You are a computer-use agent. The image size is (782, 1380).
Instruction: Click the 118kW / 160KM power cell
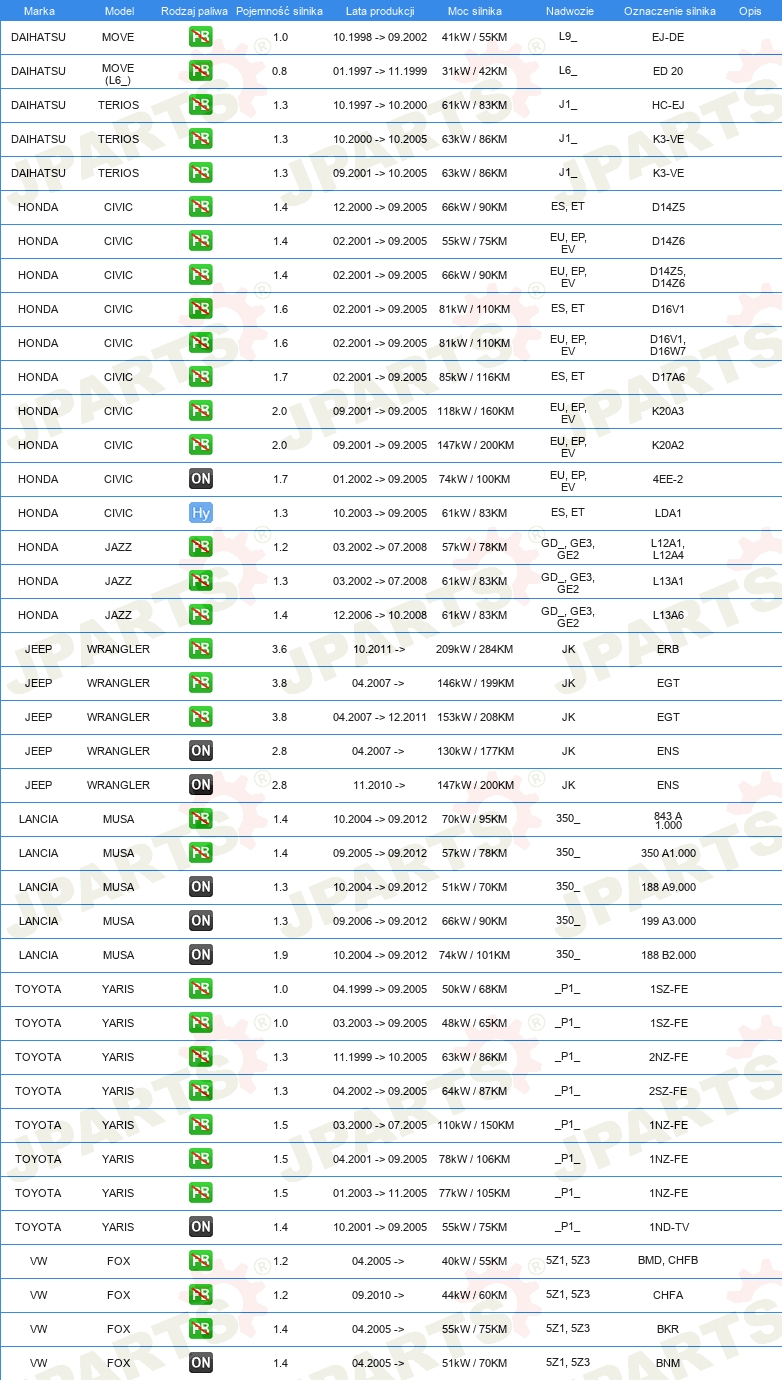[x=475, y=411]
